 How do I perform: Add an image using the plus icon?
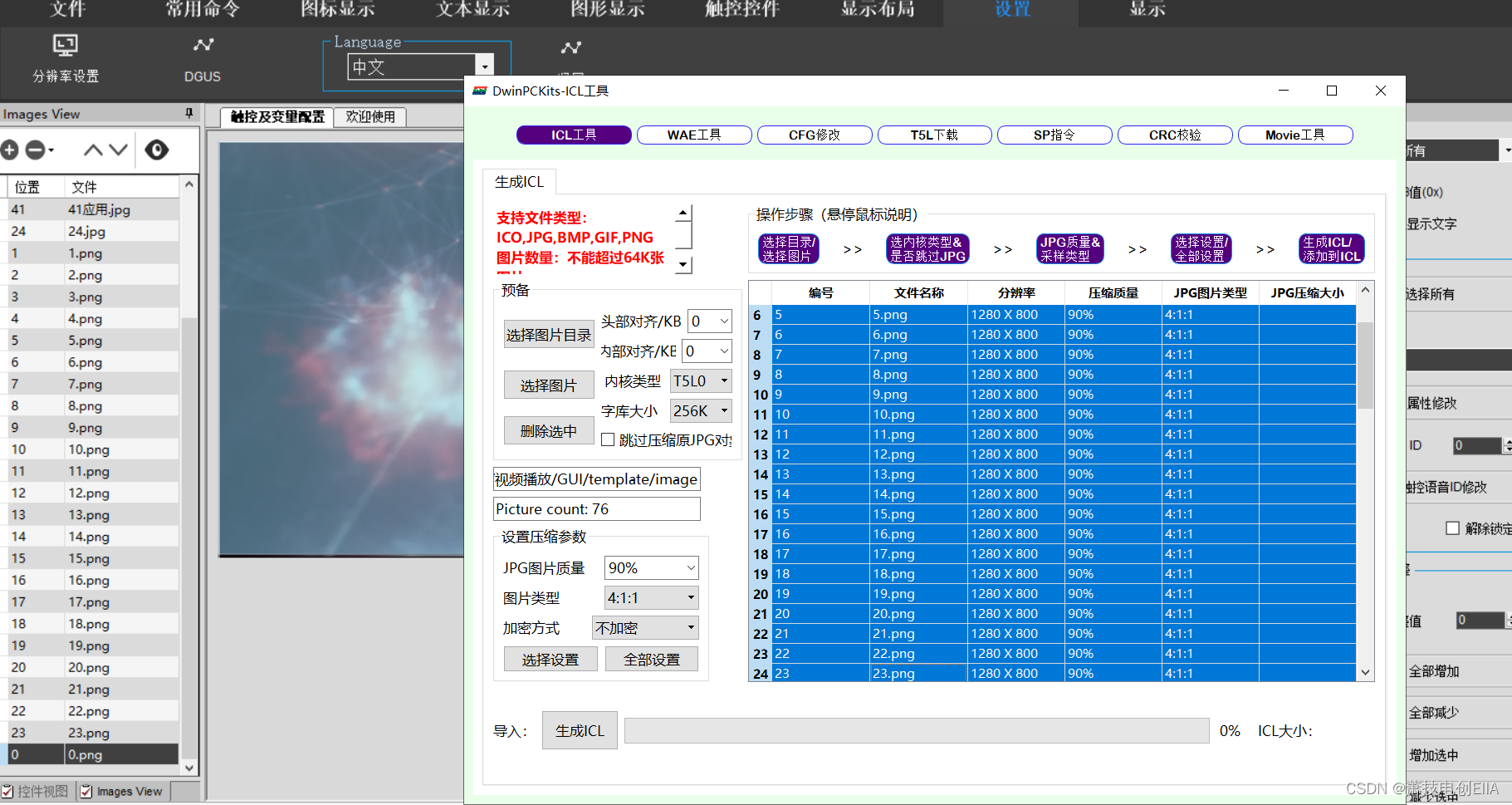coord(9,150)
